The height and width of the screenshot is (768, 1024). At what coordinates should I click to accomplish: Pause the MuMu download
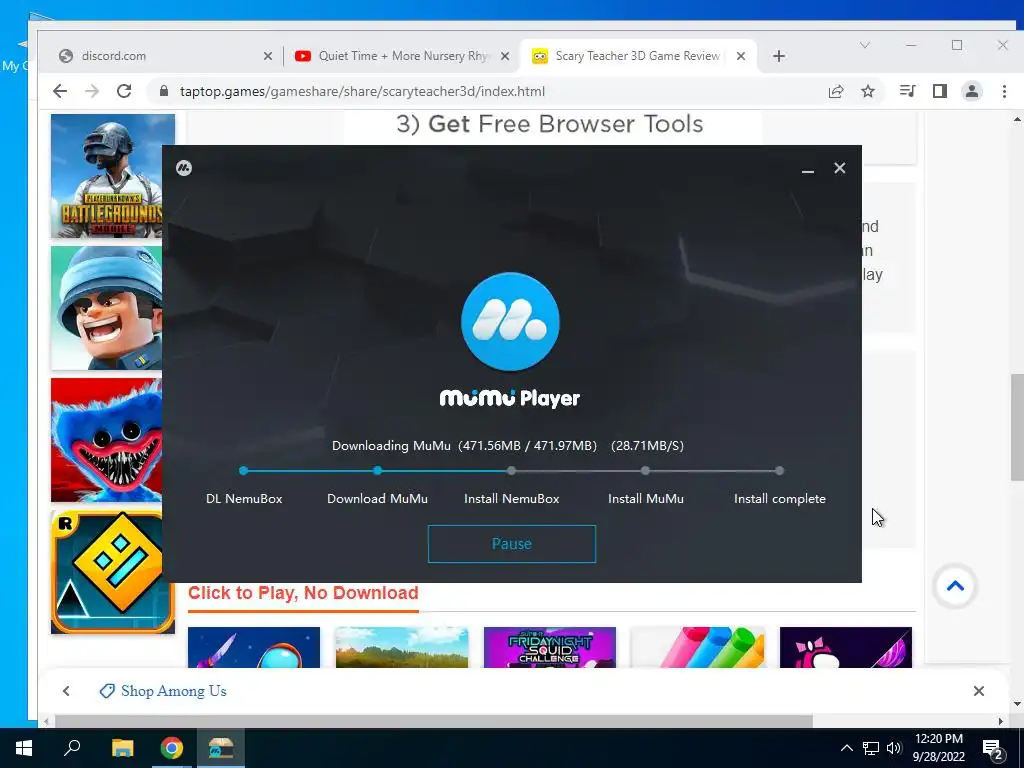[511, 543]
